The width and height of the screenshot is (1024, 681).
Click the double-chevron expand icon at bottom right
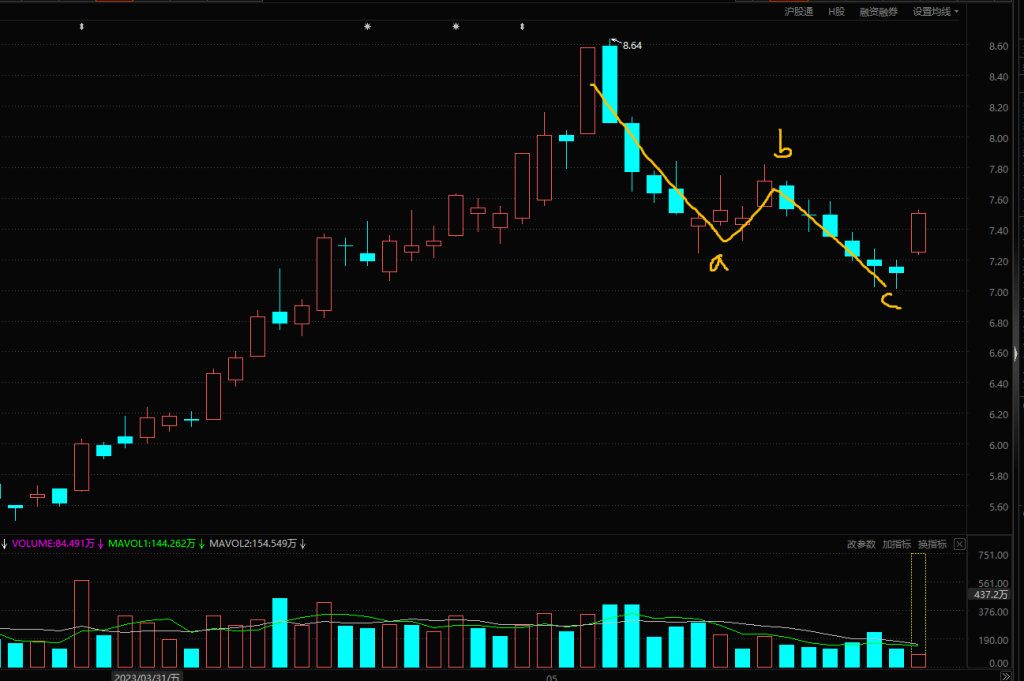[x=1006, y=676]
